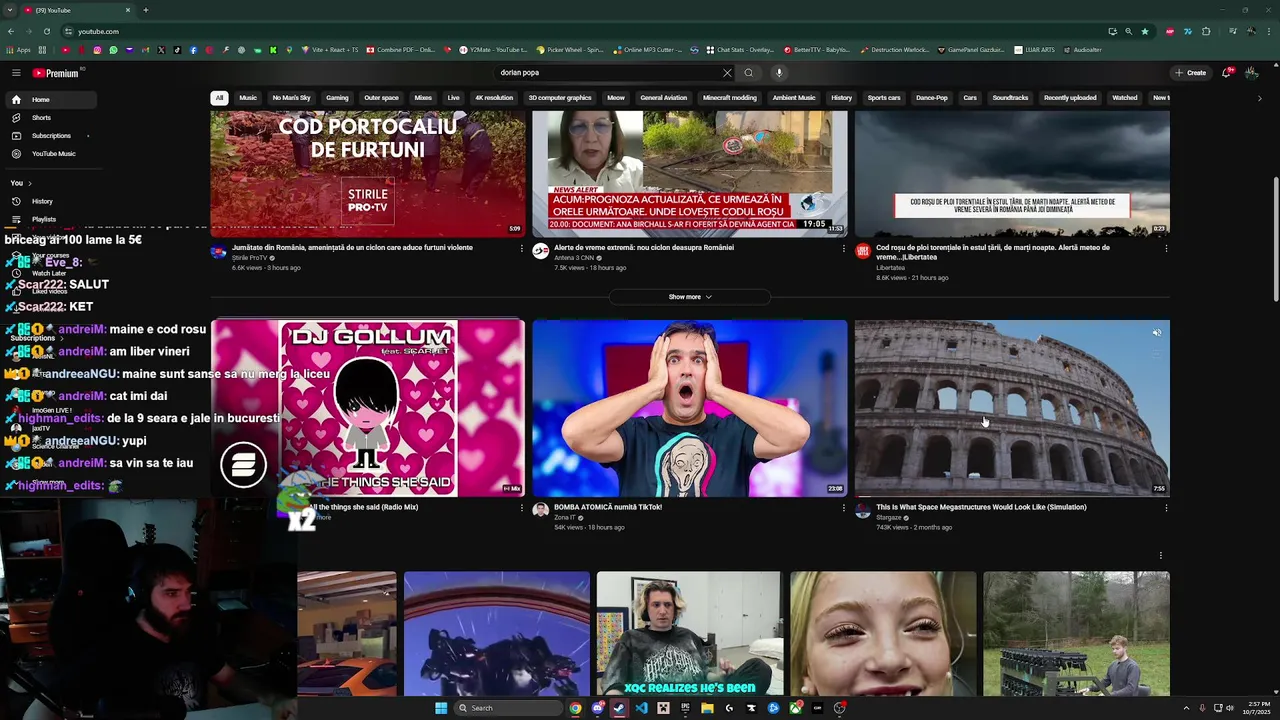Select the Minecraft modding chip
The height and width of the screenshot is (720, 1280).
pos(729,98)
